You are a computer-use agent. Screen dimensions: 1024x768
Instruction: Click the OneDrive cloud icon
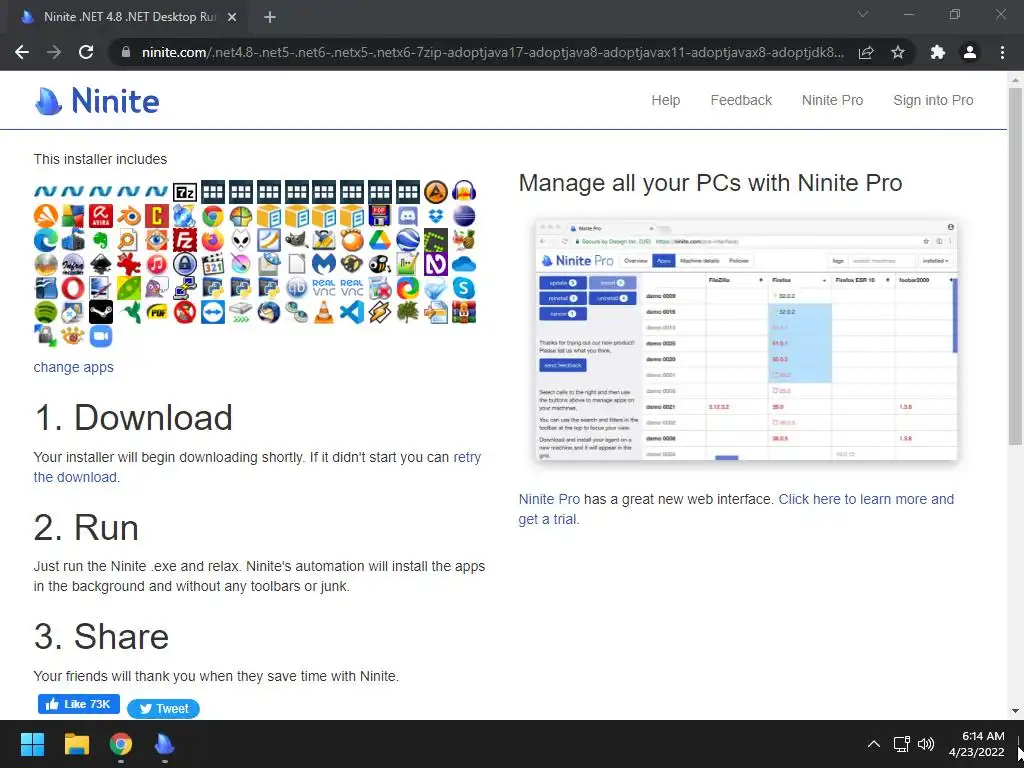coord(464,264)
